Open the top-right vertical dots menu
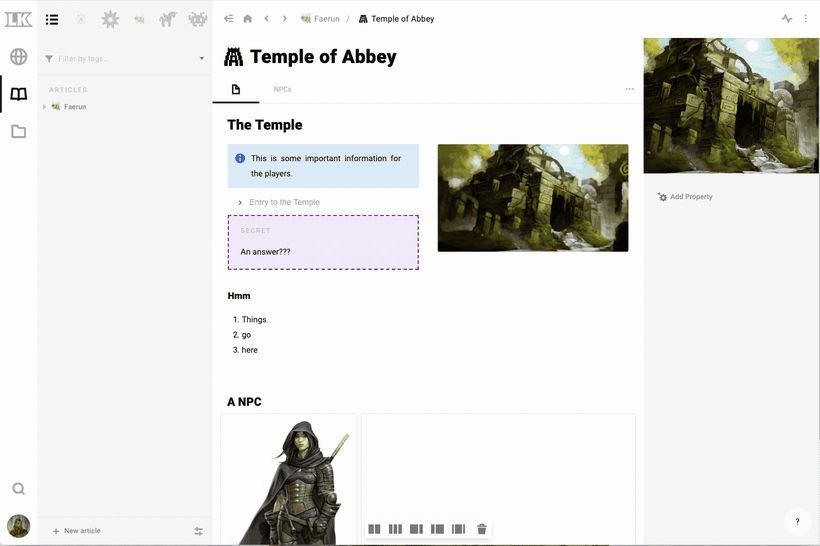The width and height of the screenshot is (820, 546). coord(805,19)
